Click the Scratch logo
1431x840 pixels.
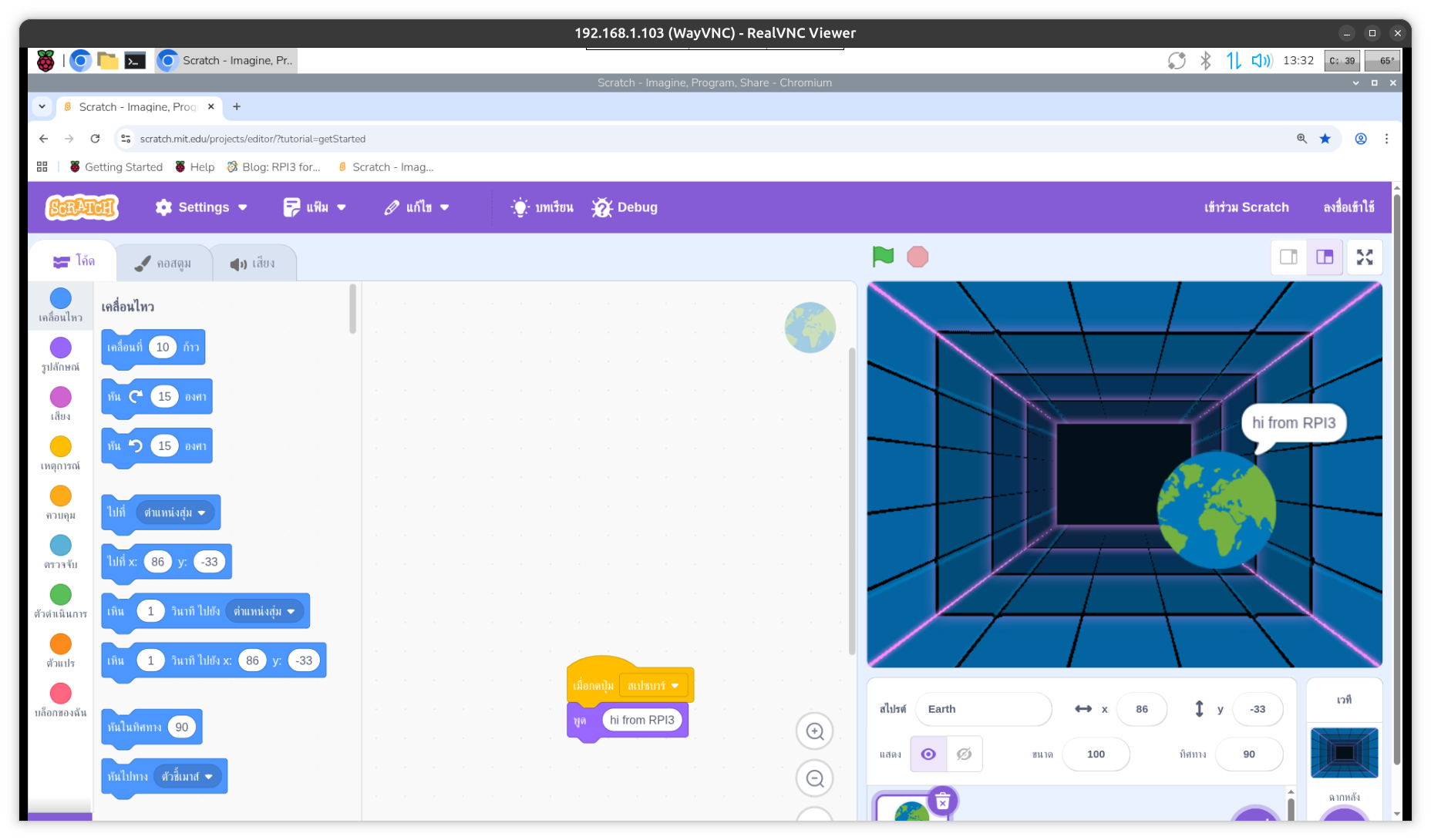pos(82,207)
